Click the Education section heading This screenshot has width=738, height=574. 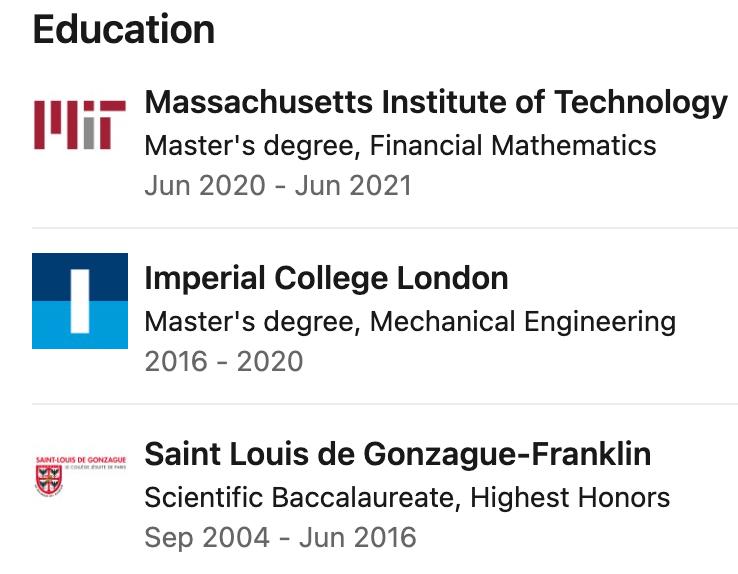coord(124,29)
